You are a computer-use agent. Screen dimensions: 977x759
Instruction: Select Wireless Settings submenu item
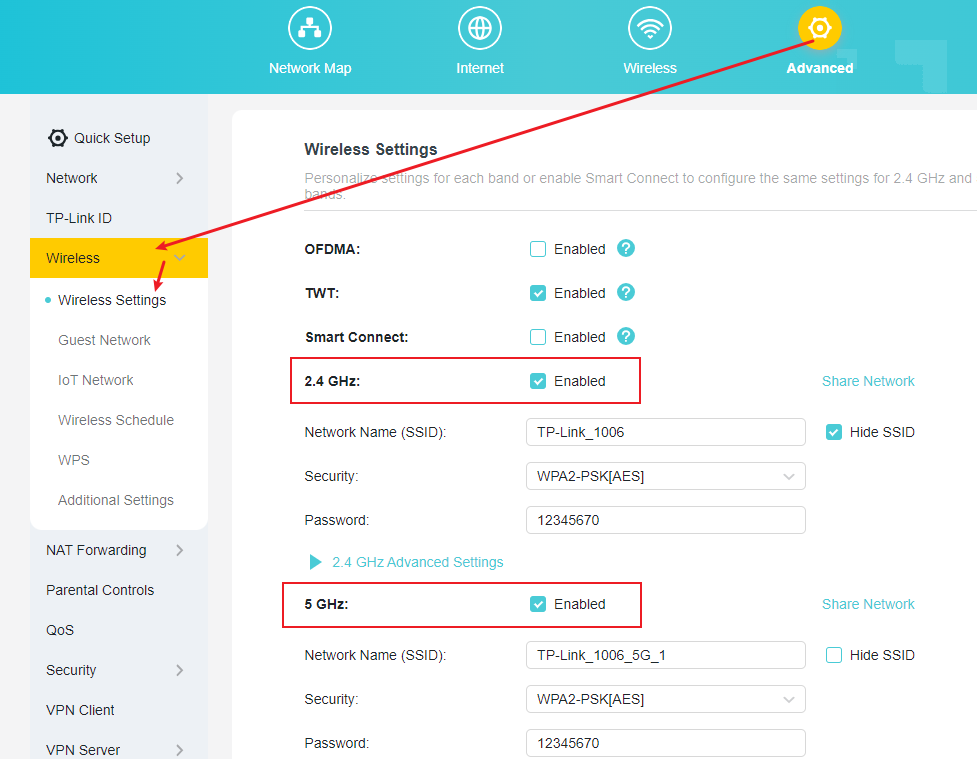tap(112, 300)
